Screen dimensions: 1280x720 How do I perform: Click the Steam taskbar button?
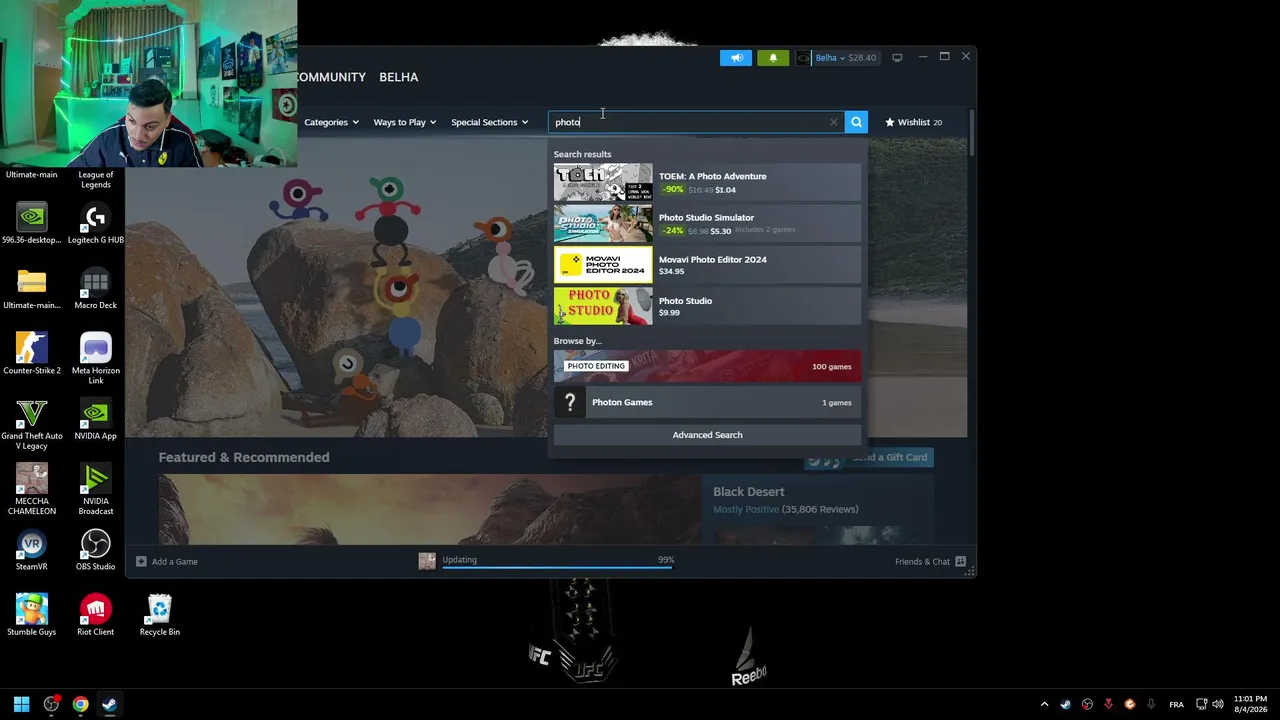coord(109,704)
